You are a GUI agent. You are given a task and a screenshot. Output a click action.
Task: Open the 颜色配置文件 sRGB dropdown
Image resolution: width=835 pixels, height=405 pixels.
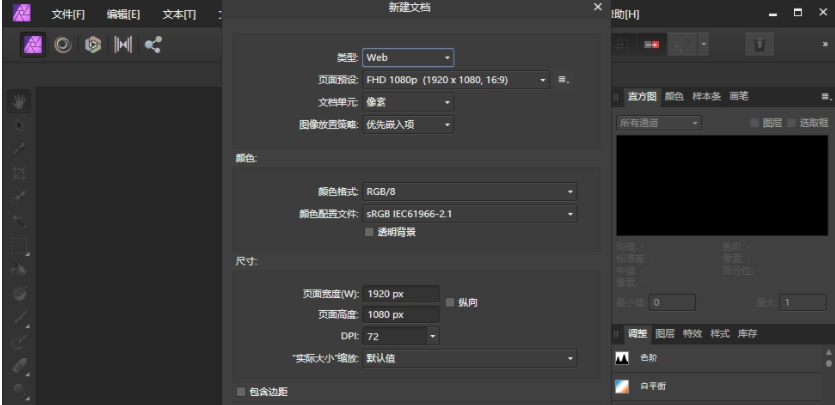(x=470, y=214)
